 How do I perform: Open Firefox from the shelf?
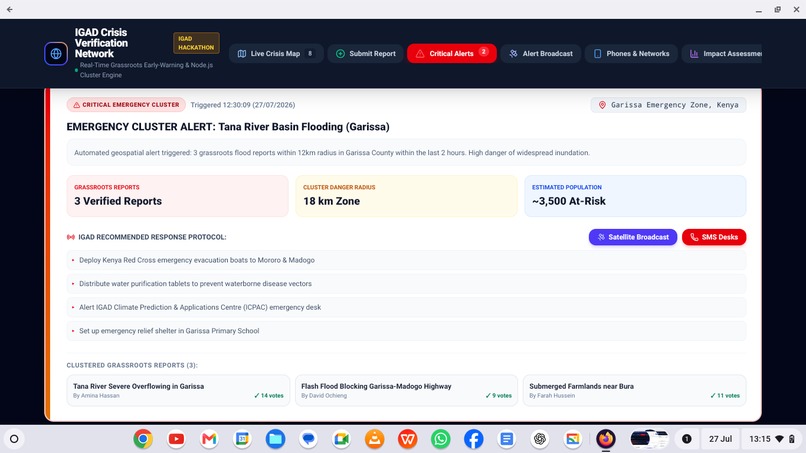[606, 439]
